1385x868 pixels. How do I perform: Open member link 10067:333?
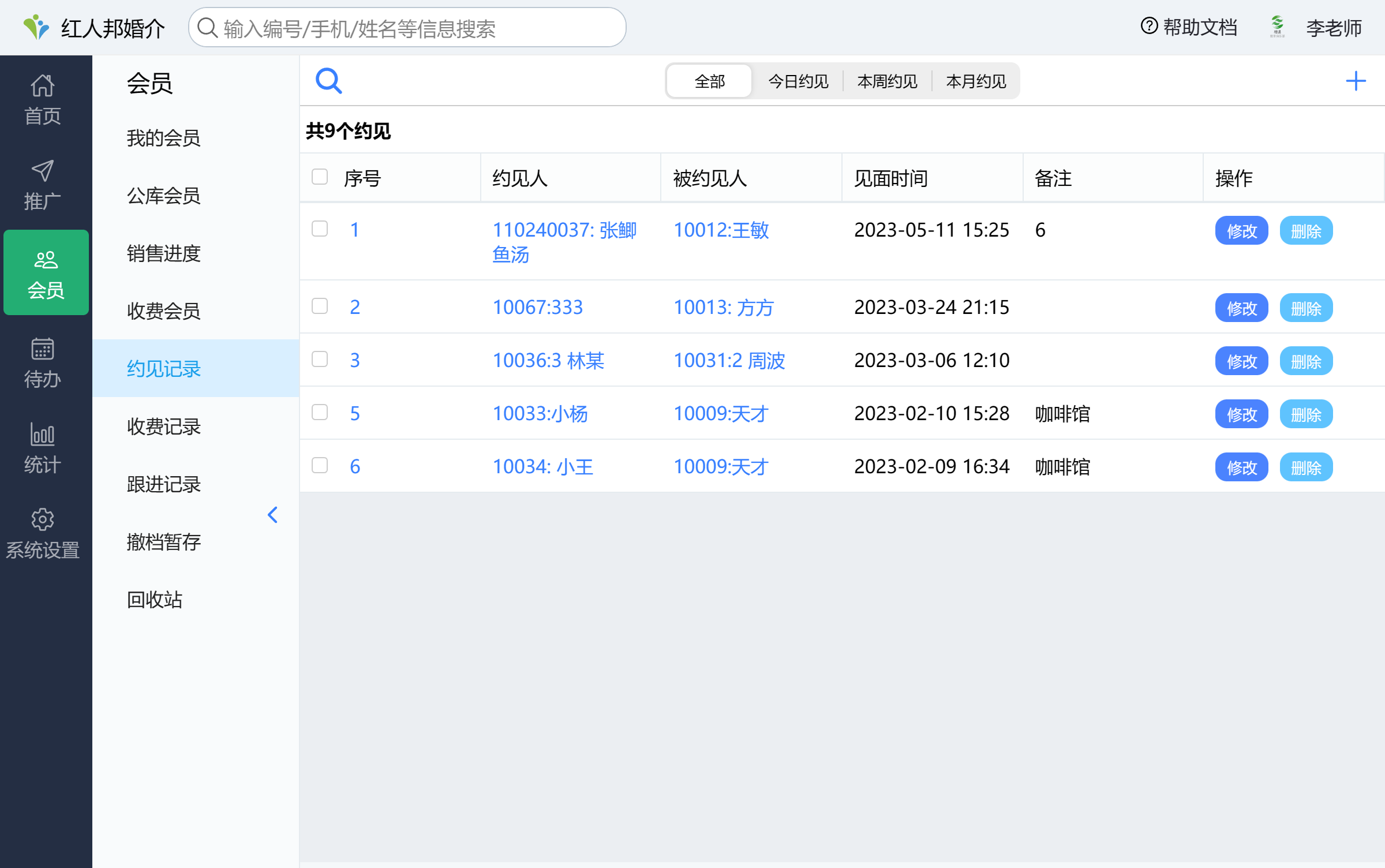point(538,307)
